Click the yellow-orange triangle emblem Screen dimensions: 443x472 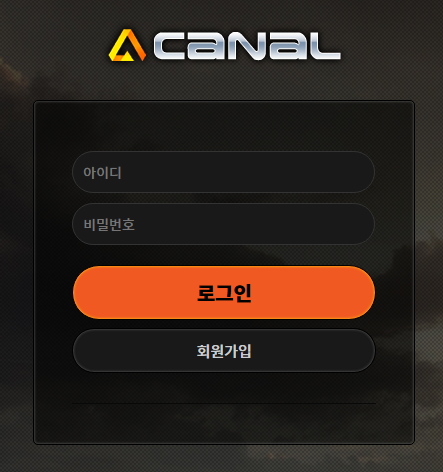(127, 45)
